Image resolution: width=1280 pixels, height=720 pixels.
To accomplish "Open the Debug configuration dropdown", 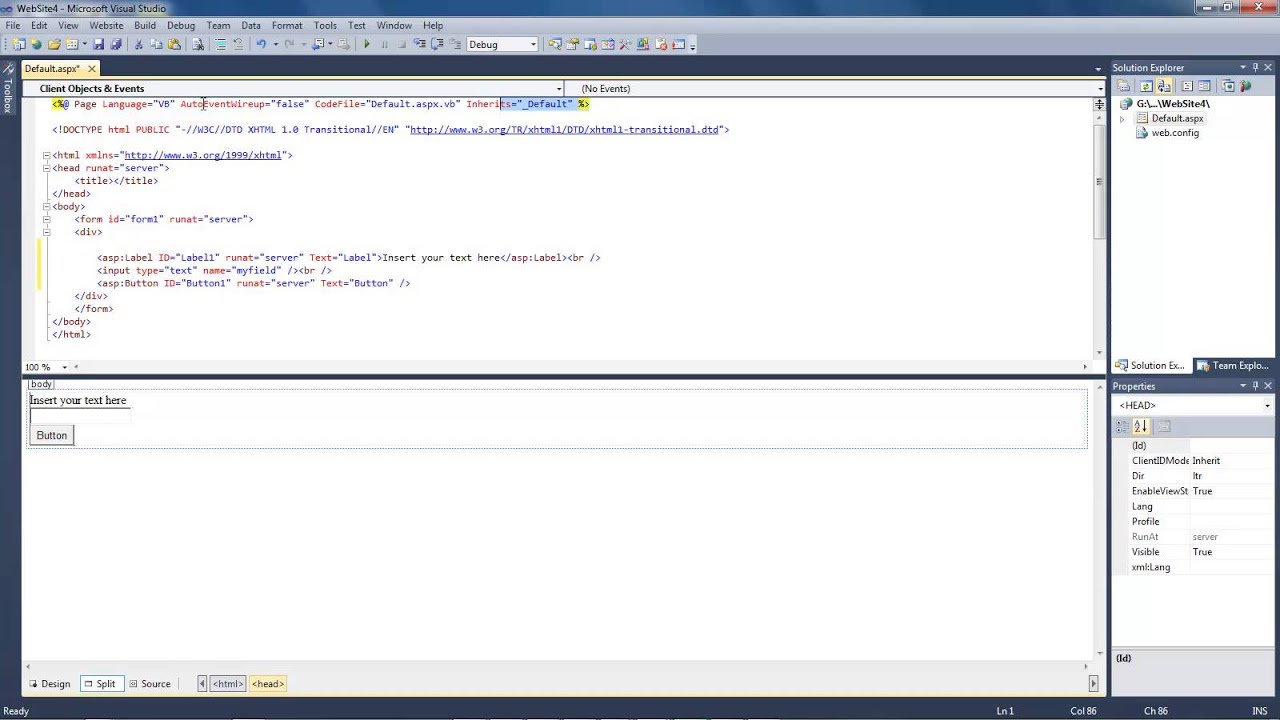I will pyautogui.click(x=533, y=44).
